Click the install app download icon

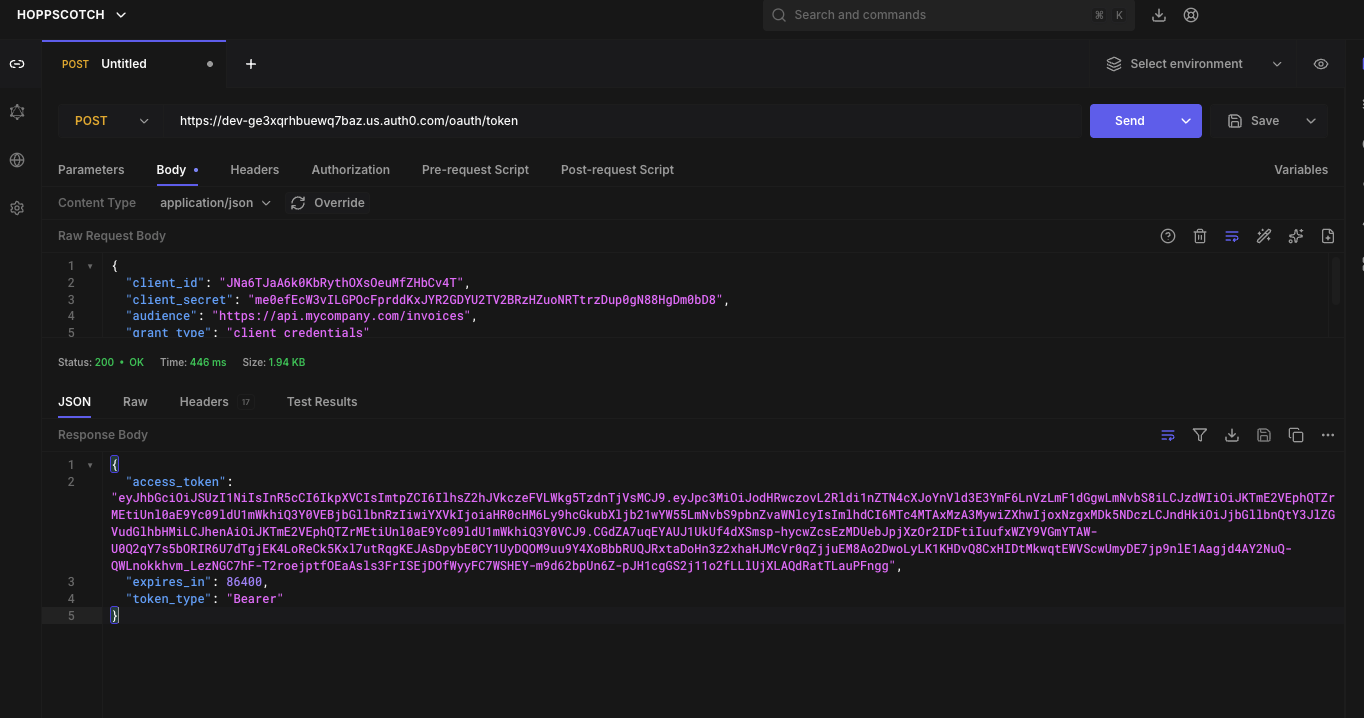coord(1159,15)
